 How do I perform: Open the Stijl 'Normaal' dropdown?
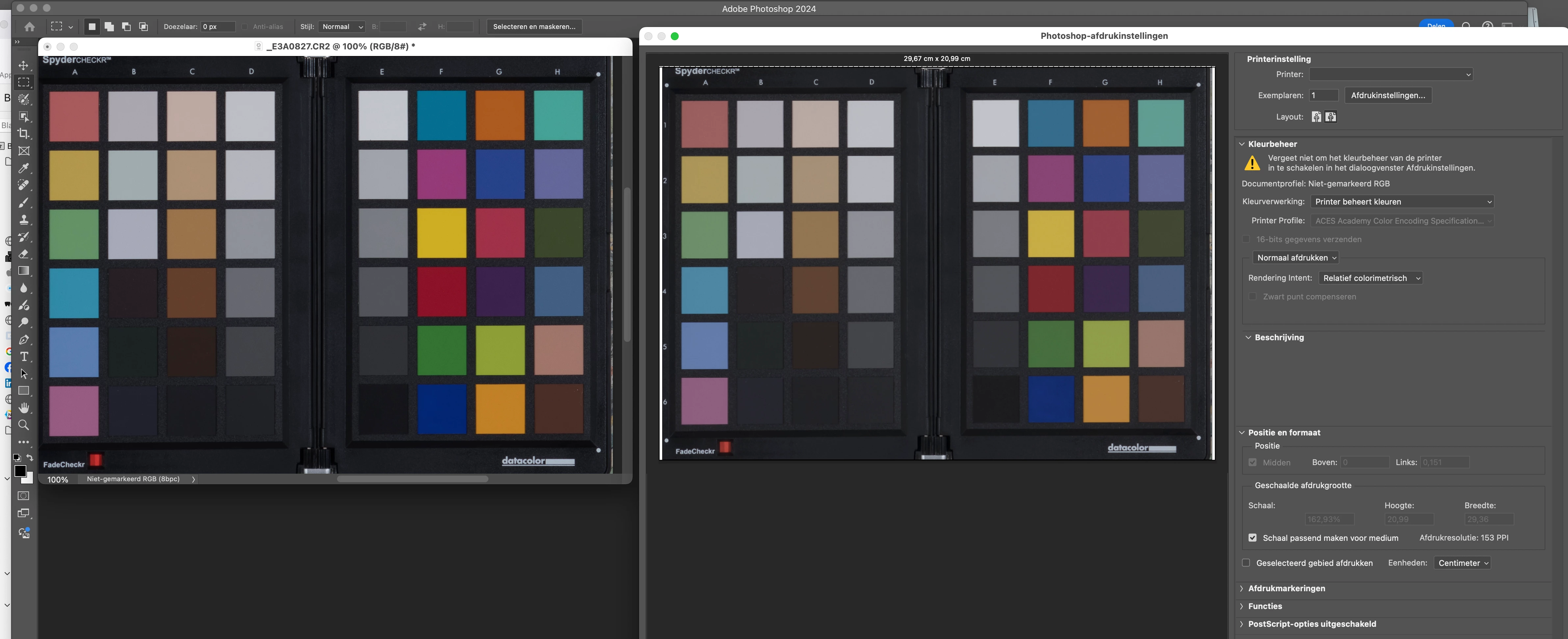coord(342,27)
